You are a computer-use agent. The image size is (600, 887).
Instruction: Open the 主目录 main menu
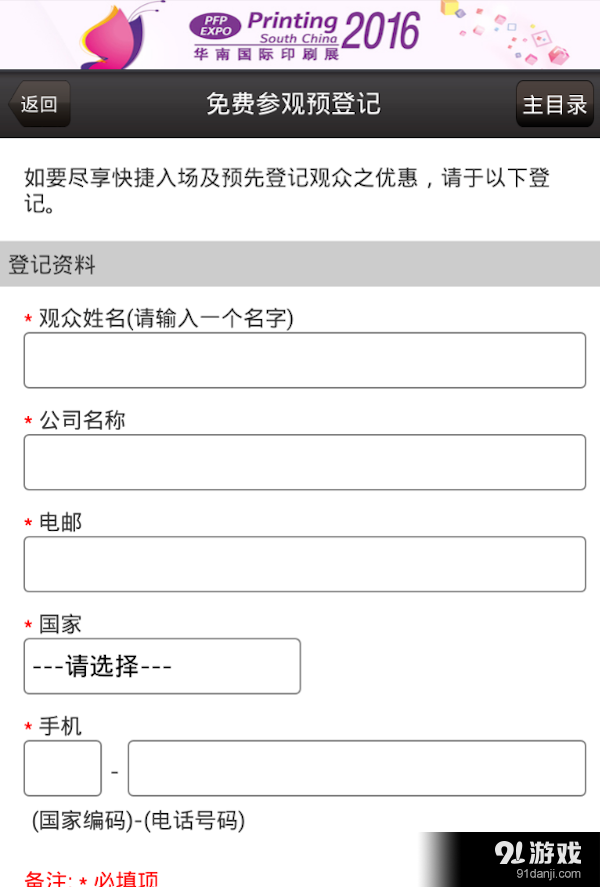pos(555,103)
